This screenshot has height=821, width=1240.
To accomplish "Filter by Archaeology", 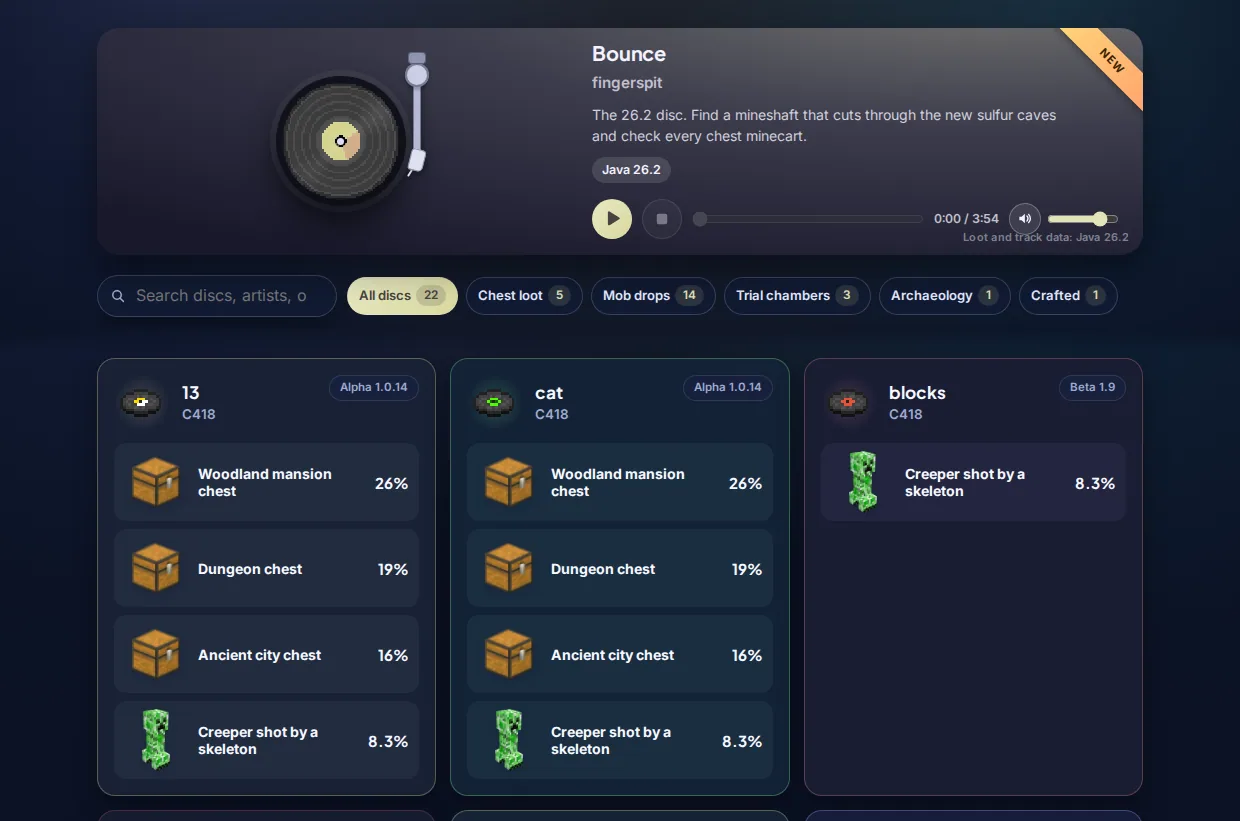I will point(945,296).
